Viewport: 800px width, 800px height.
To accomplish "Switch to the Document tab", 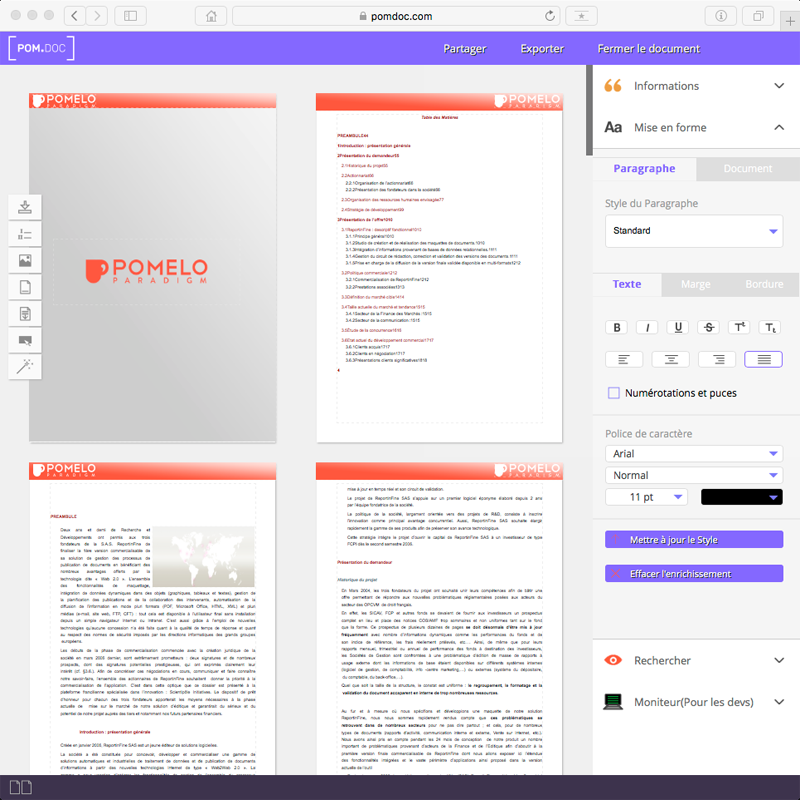I will [x=748, y=169].
